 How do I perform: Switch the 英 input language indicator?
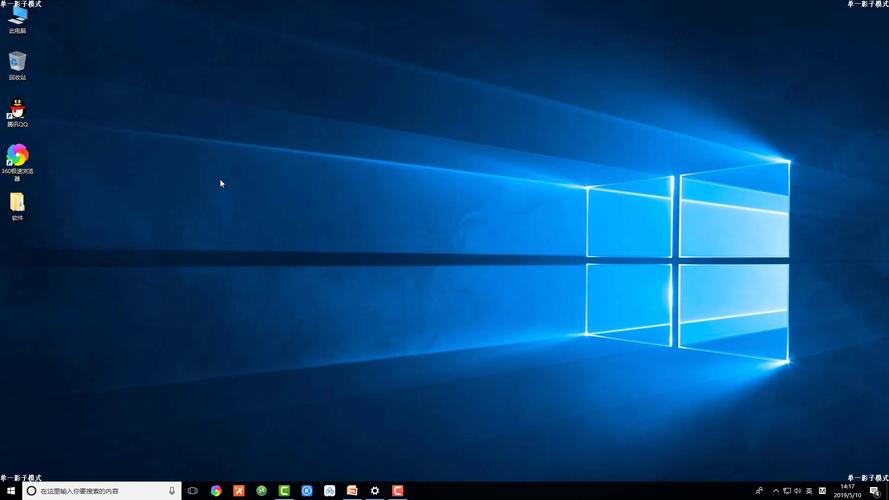(x=809, y=491)
